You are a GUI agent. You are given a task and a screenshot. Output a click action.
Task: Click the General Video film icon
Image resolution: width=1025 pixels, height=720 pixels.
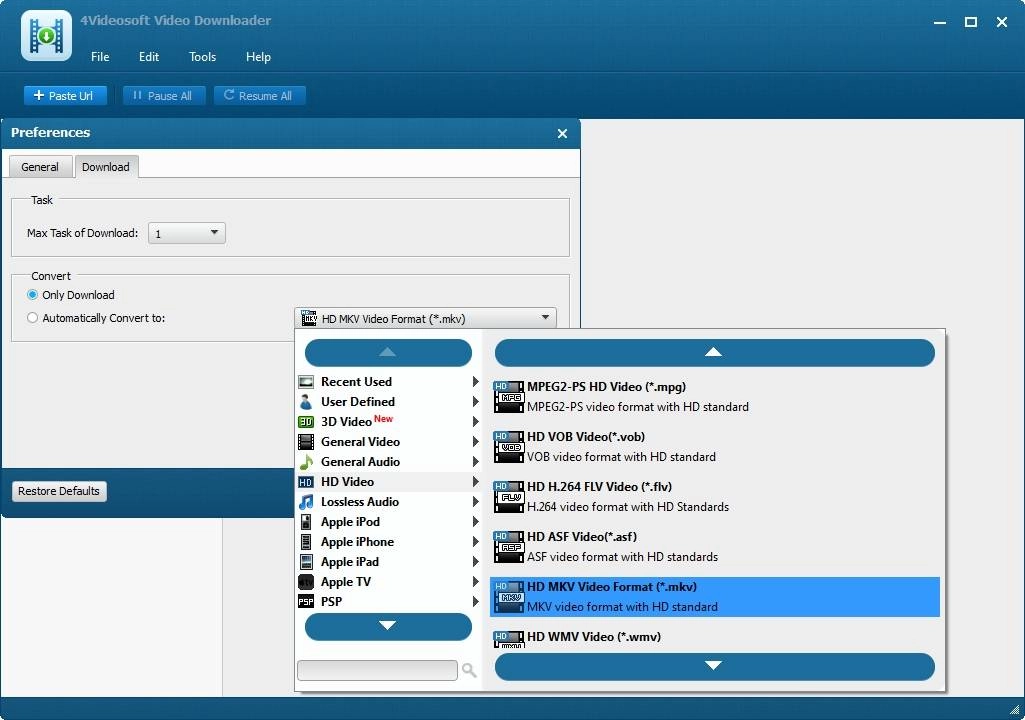(306, 442)
